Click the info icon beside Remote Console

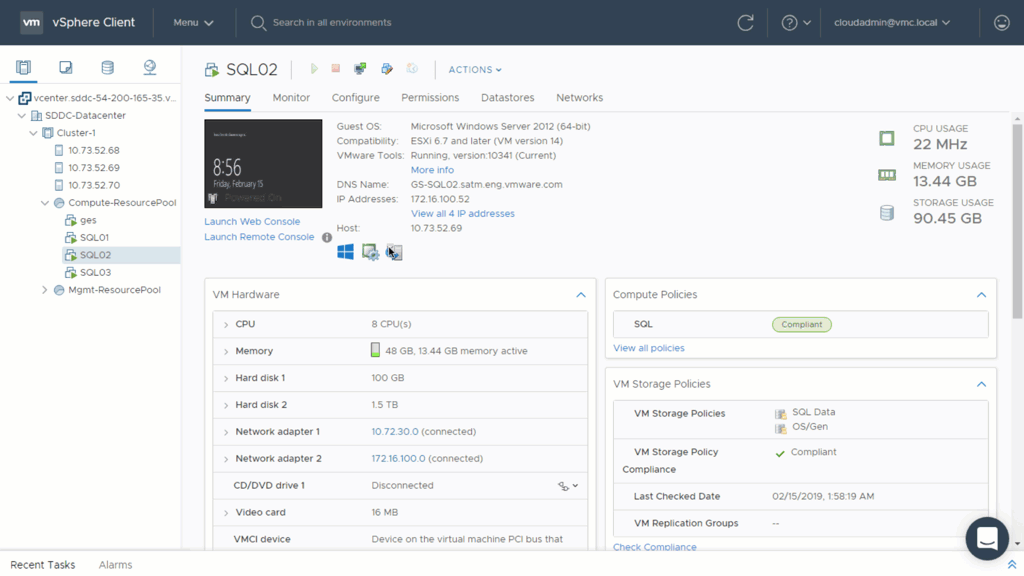[x=327, y=237]
